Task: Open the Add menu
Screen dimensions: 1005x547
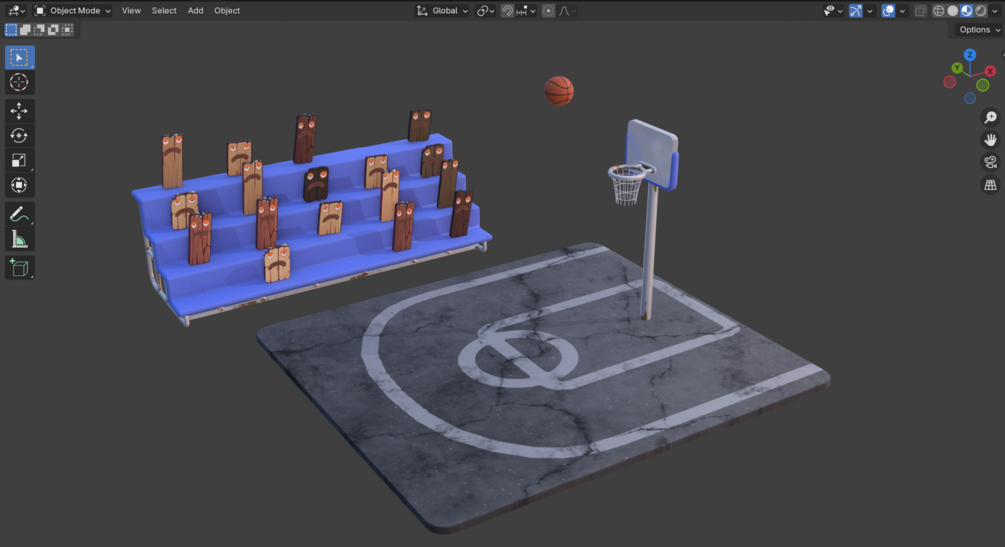Action: tap(195, 10)
